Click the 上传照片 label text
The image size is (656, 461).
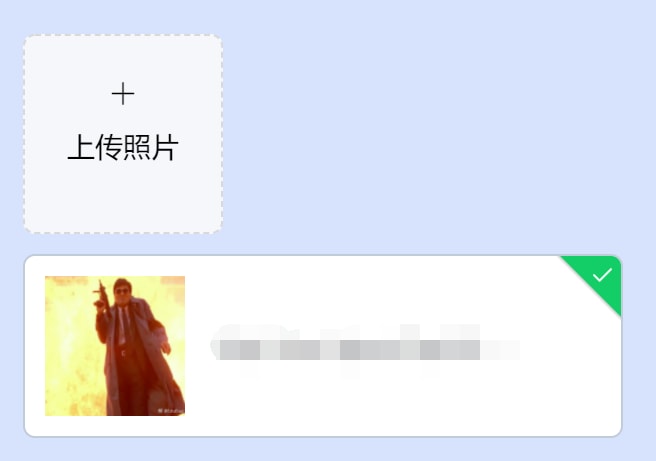pos(123,147)
